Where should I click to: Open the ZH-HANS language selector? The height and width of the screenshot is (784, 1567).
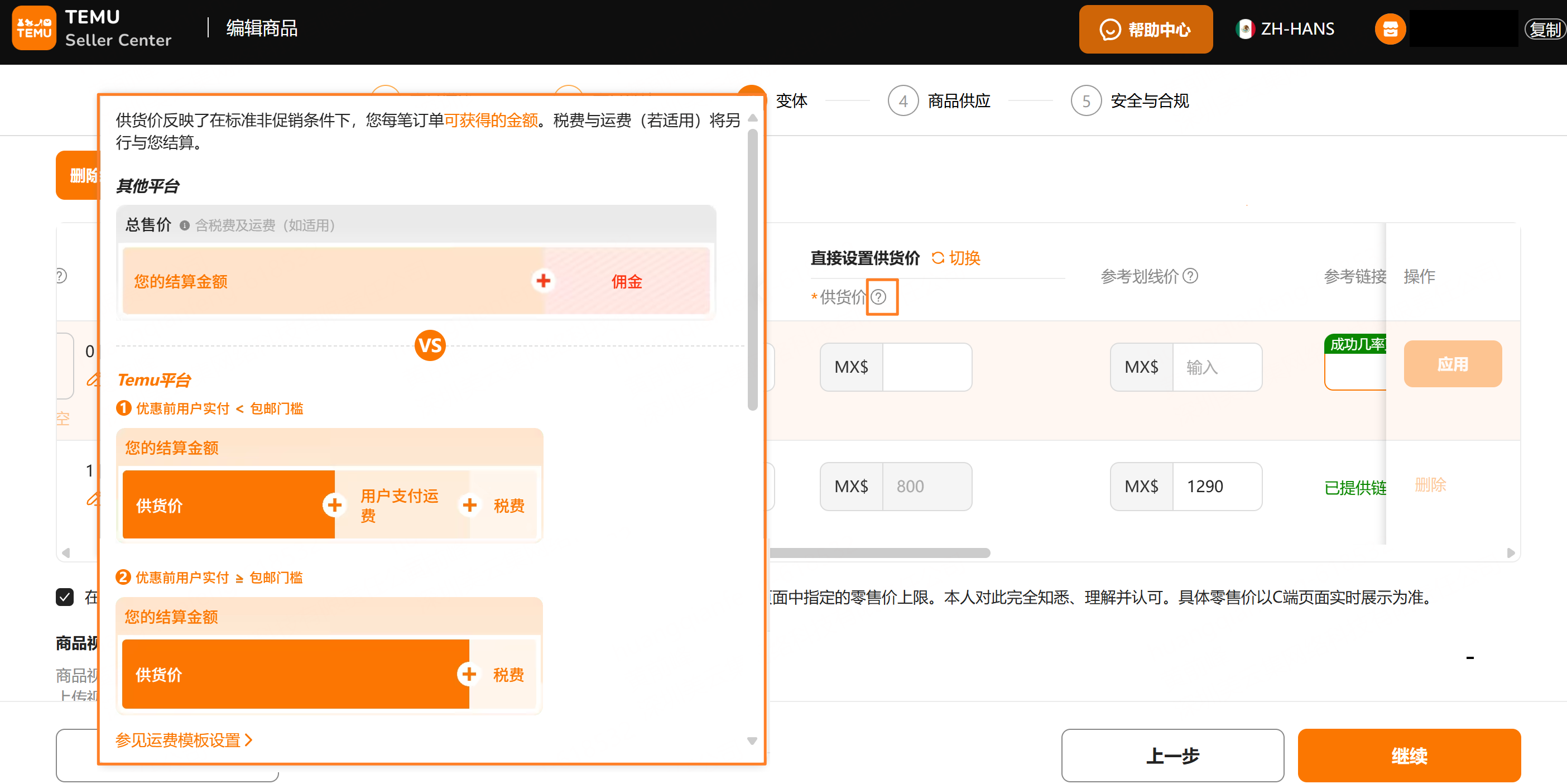coord(1298,28)
